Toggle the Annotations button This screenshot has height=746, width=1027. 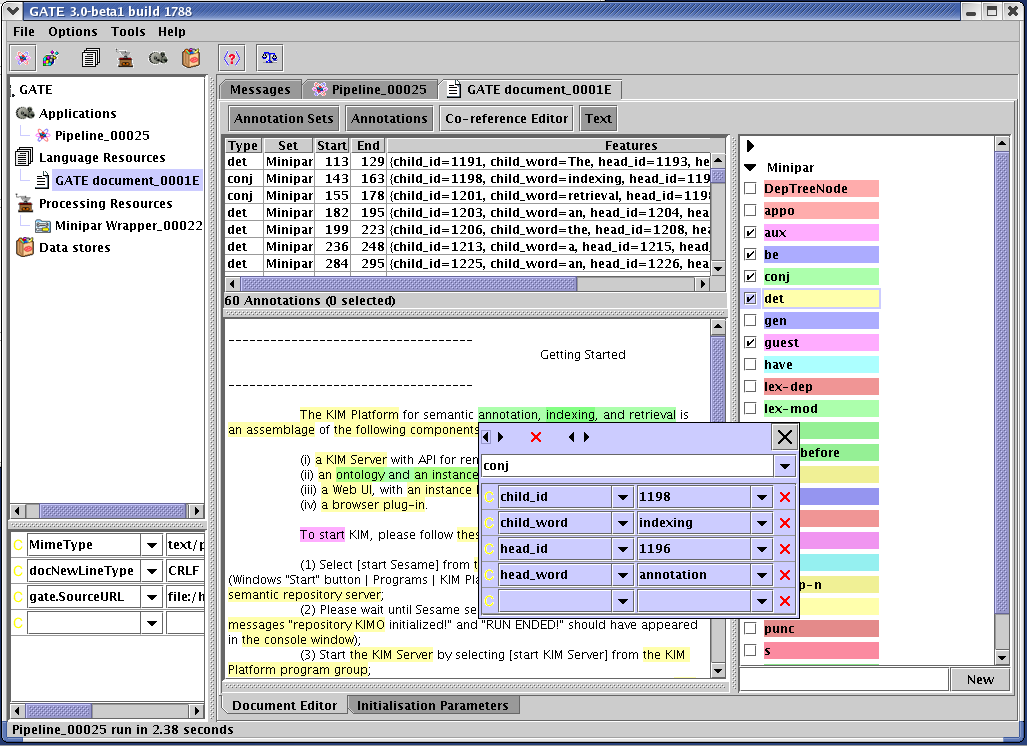coord(389,119)
